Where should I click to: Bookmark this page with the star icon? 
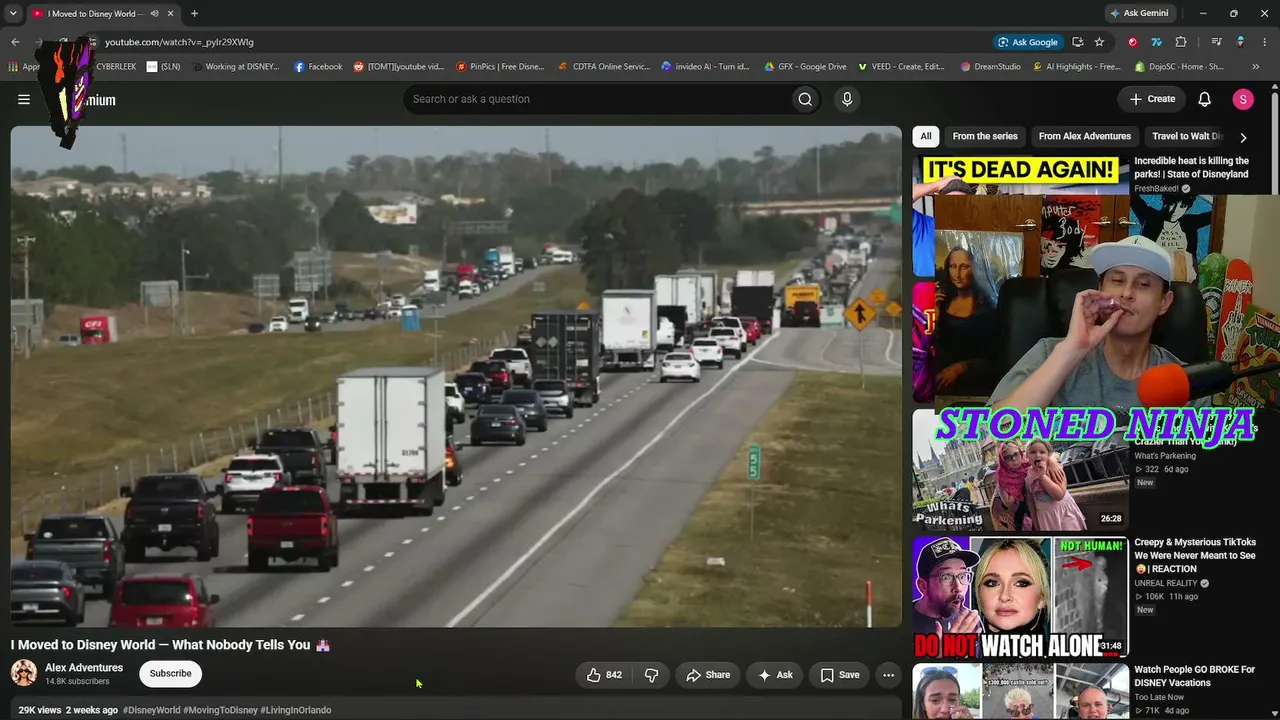click(x=1099, y=42)
